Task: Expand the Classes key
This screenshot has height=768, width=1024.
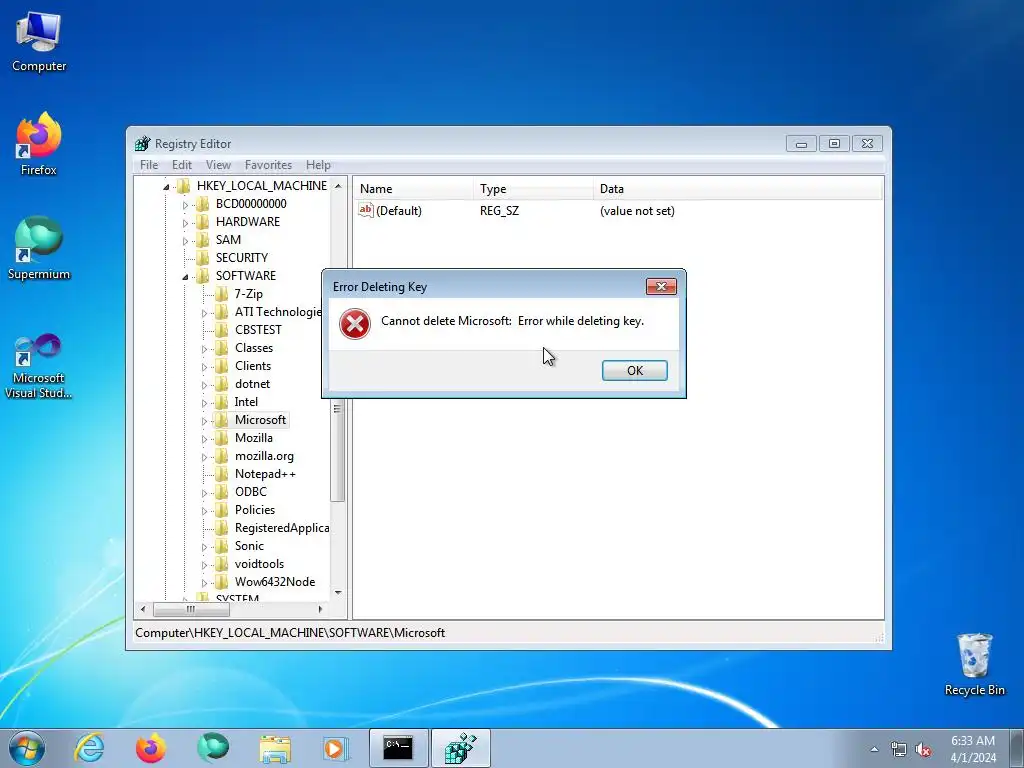Action: (204, 349)
